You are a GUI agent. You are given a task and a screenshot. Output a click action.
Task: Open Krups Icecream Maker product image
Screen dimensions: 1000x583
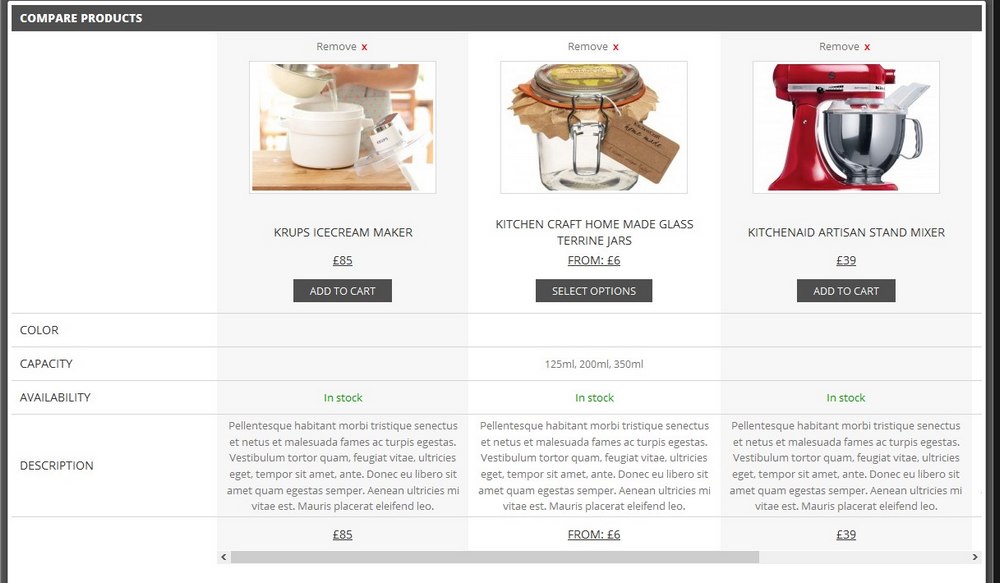point(342,127)
